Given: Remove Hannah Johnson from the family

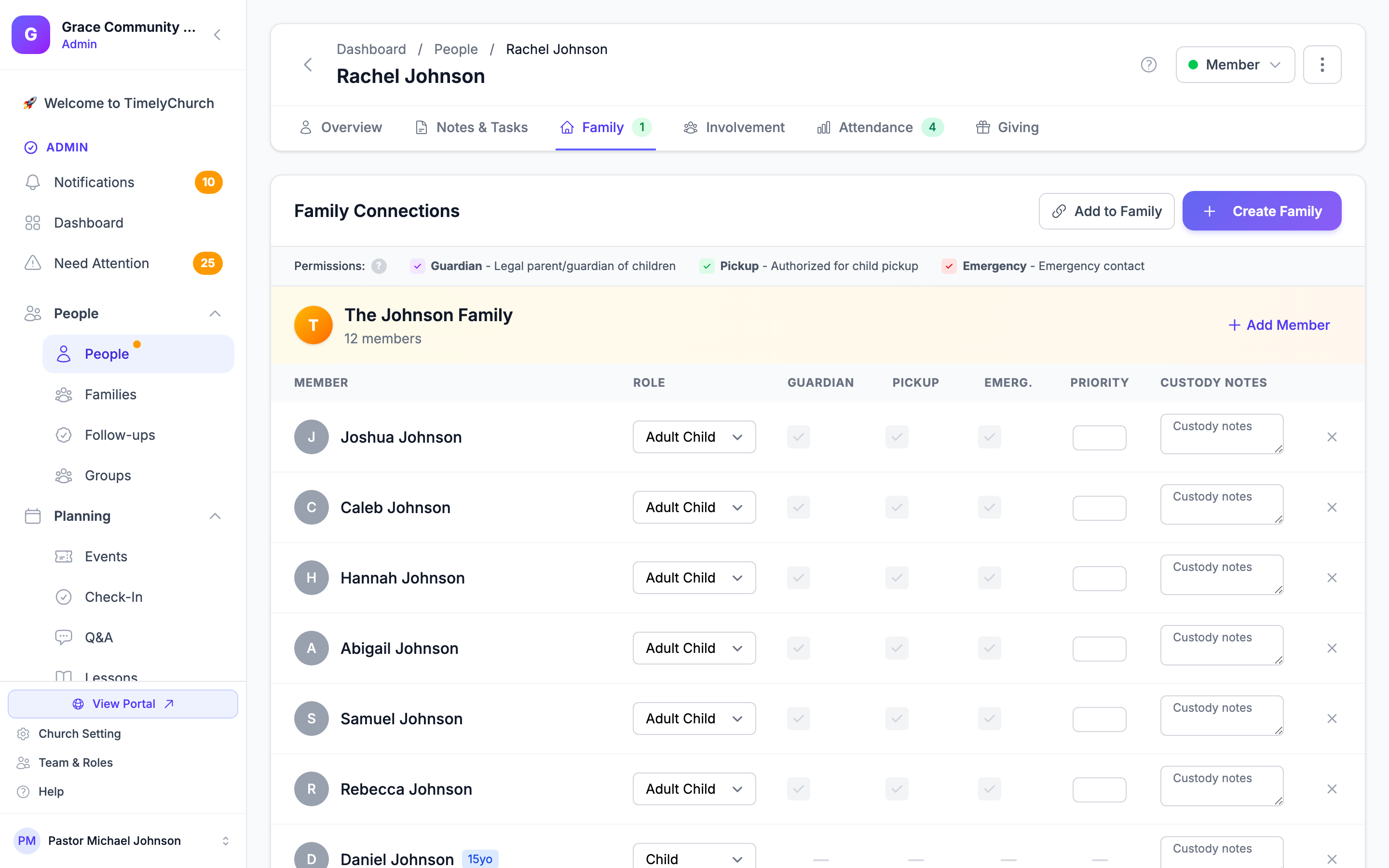Looking at the screenshot, I should pyautogui.click(x=1332, y=578).
